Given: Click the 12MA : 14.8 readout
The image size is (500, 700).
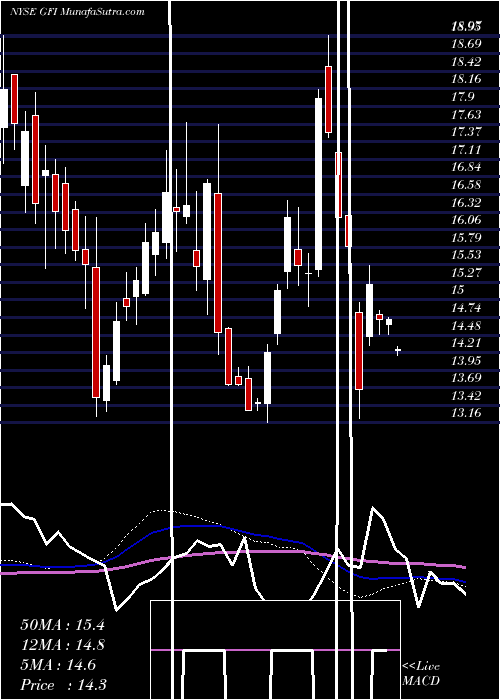Looking at the screenshot, I should 62,645.
